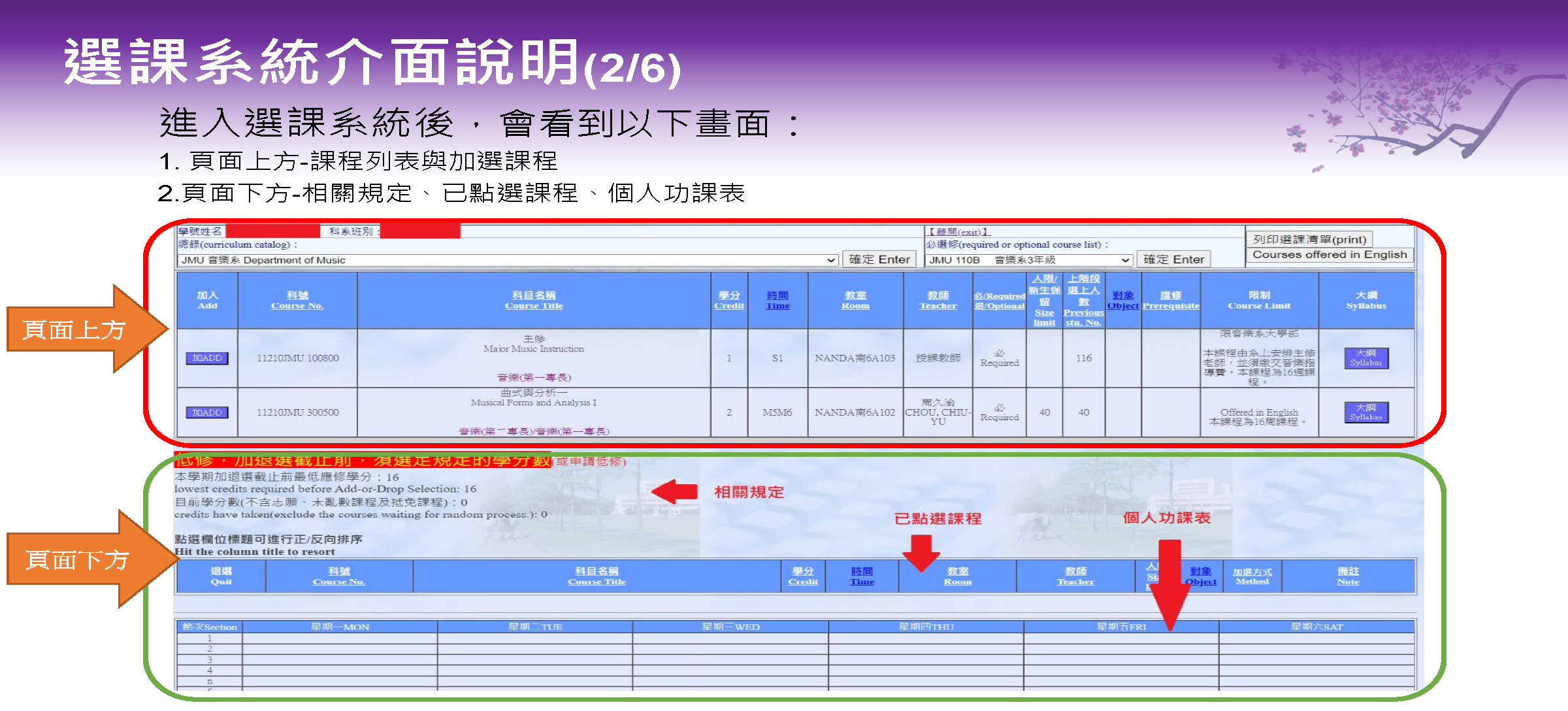Sort add-course table by Time header
Image resolution: width=1568 pixels, height=711 pixels.
(x=777, y=301)
